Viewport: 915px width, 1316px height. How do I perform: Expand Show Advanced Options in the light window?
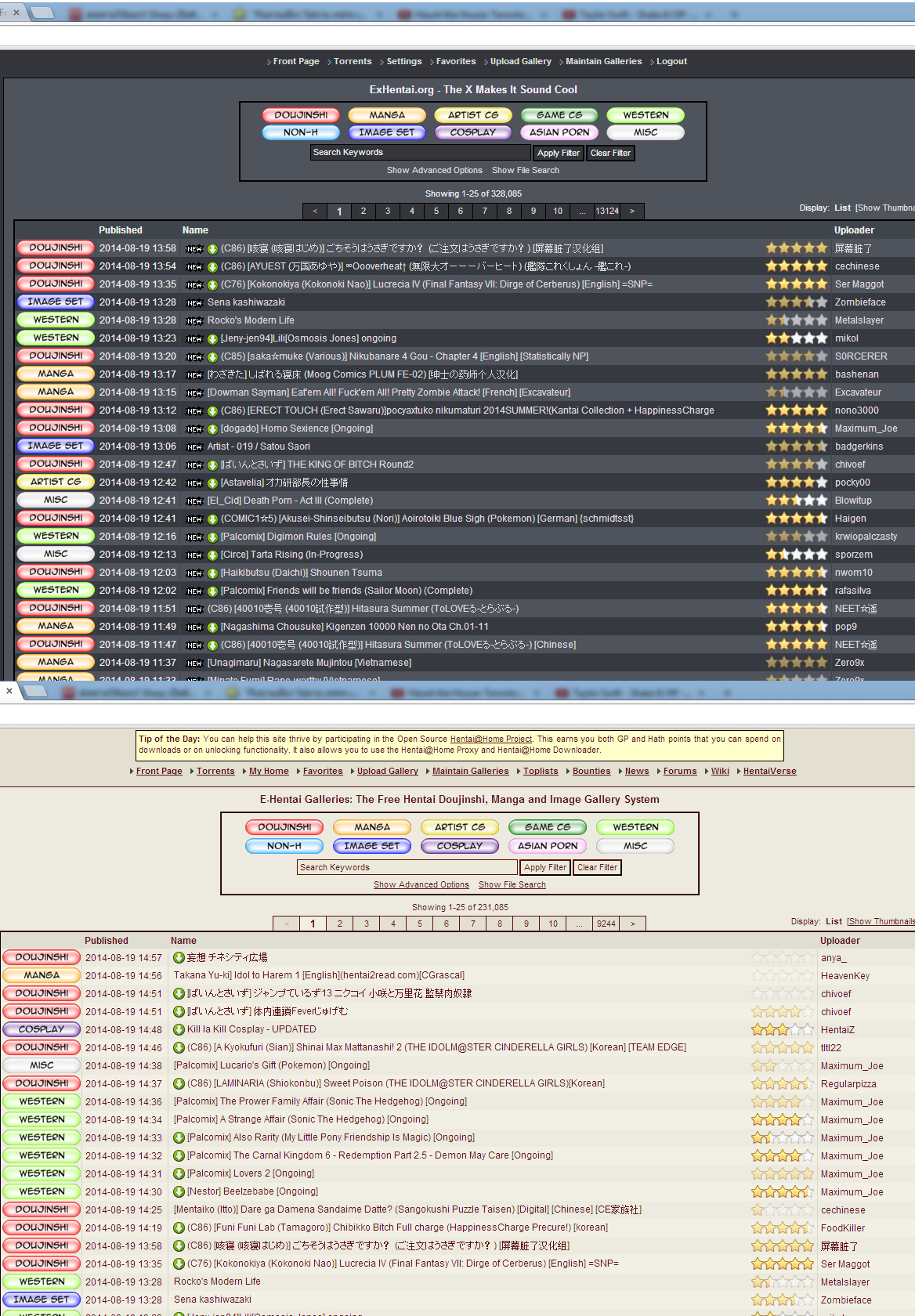[421, 884]
